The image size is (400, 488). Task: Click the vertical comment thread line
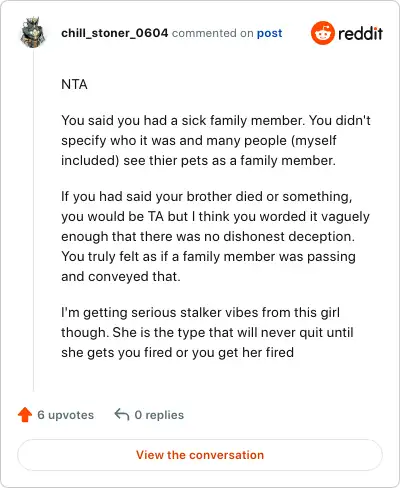pyautogui.click(x=33, y=220)
